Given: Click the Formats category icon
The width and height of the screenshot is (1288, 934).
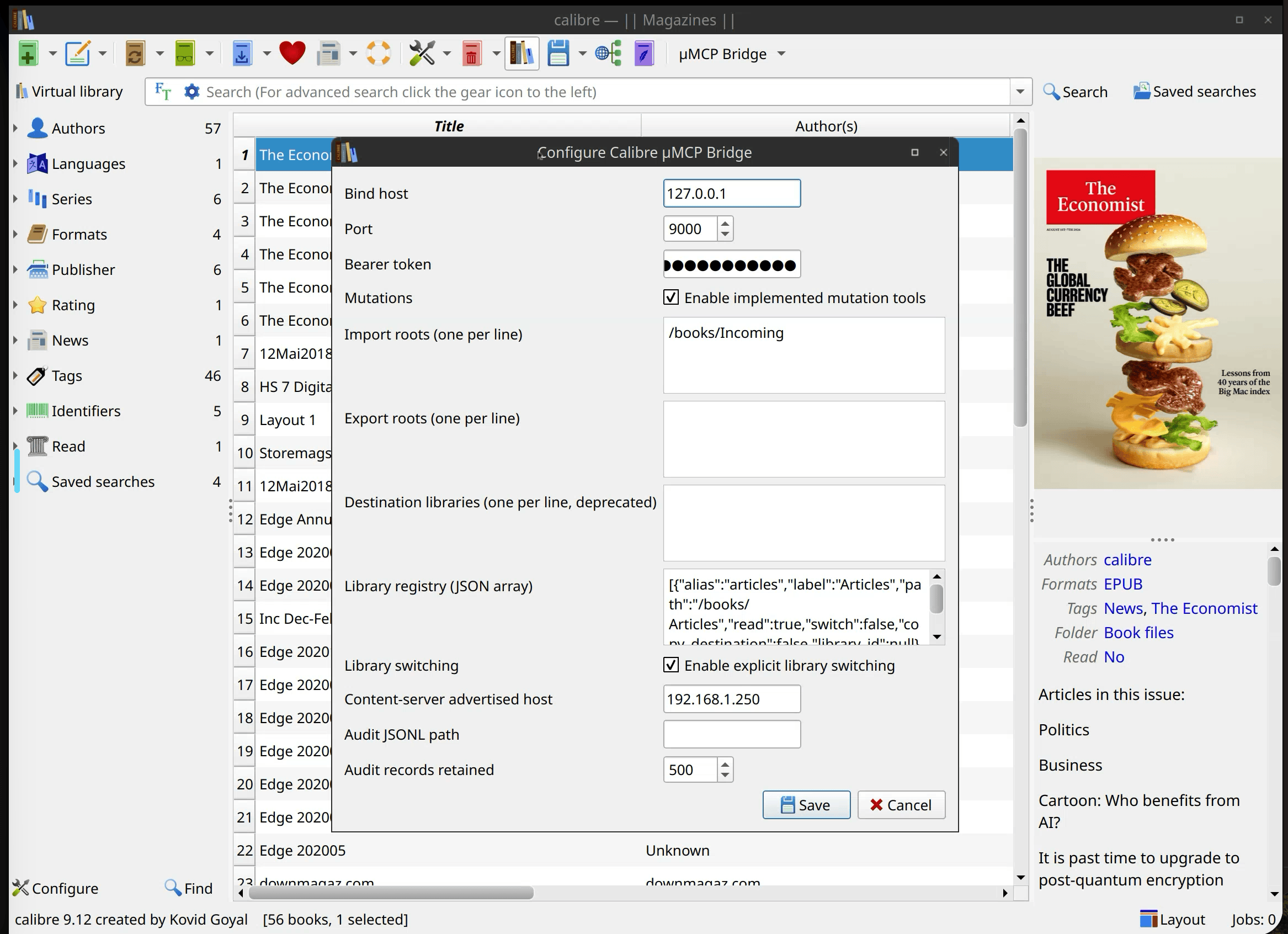Looking at the screenshot, I should pyautogui.click(x=38, y=234).
